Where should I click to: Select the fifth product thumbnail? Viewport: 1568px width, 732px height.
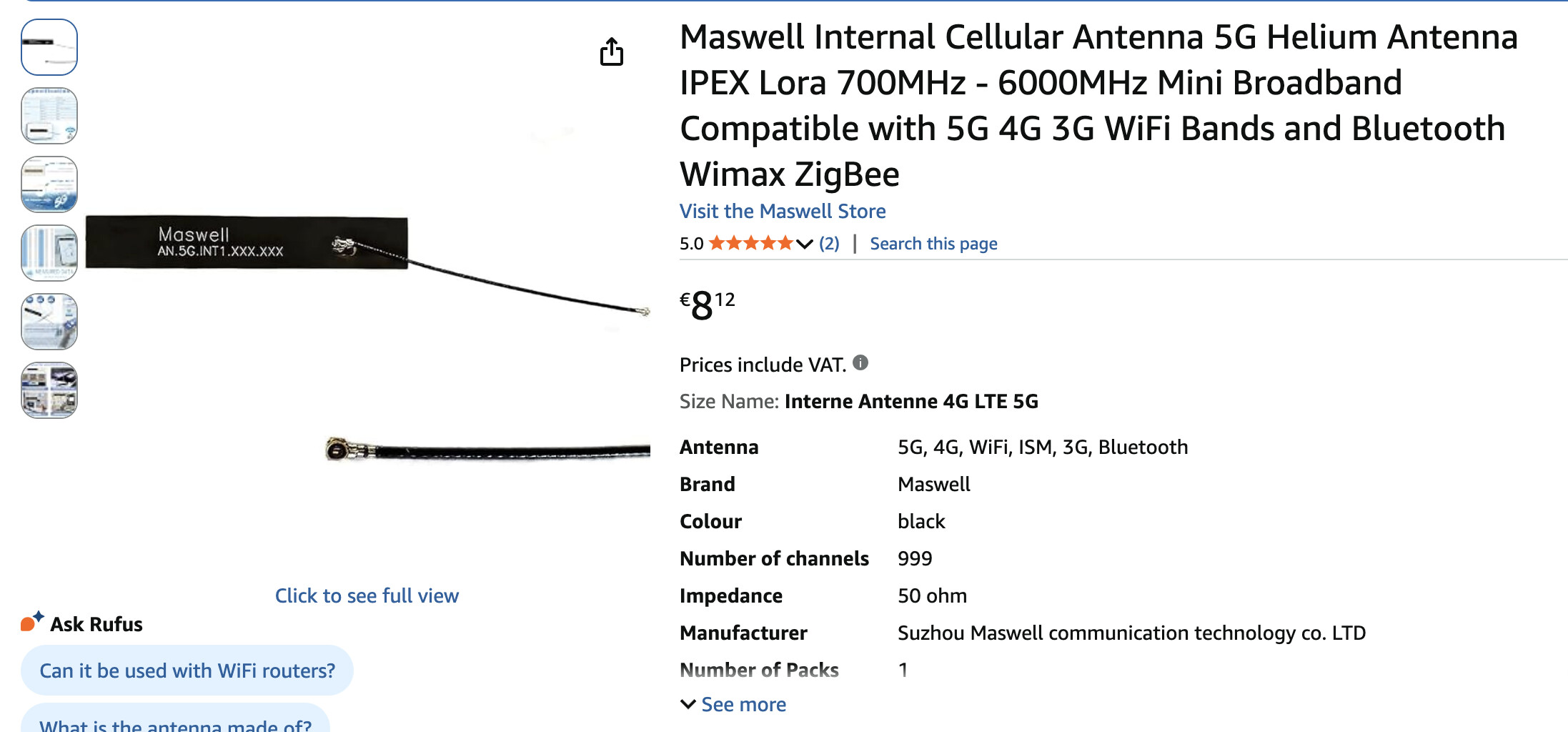click(49, 322)
